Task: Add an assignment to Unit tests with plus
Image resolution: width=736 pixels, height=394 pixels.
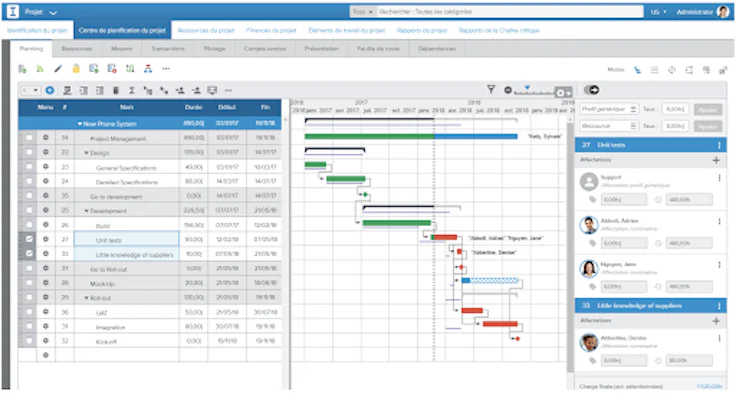Action: pyautogui.click(x=716, y=160)
